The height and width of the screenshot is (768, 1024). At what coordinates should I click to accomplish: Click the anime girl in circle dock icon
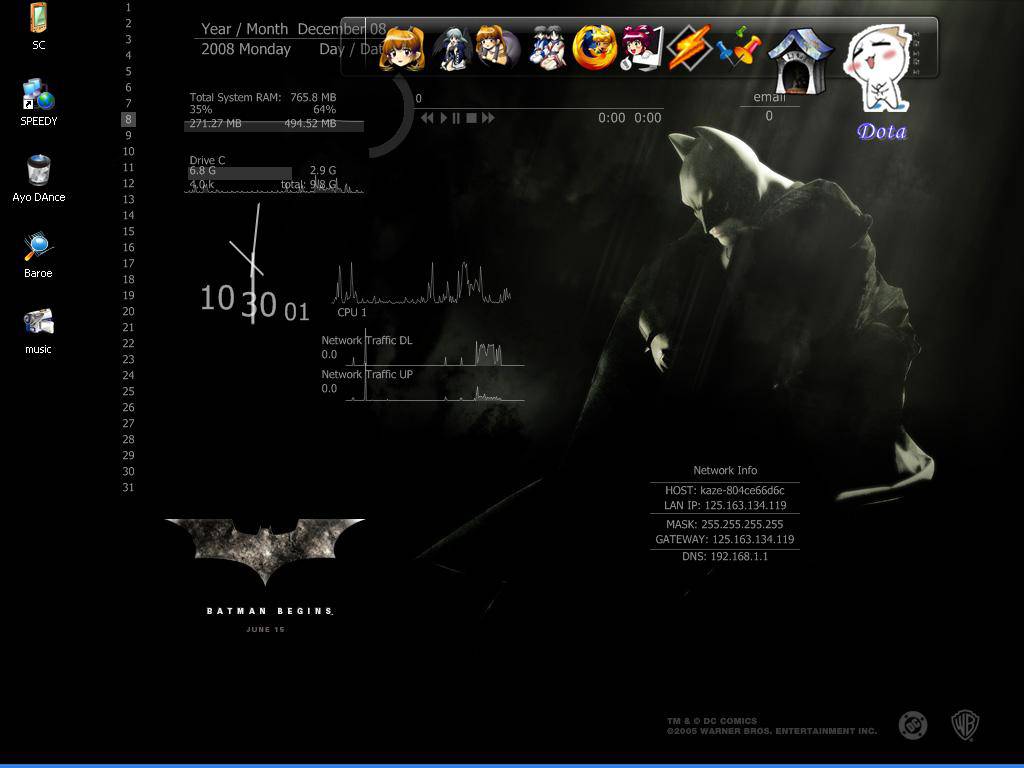pyautogui.click(x=498, y=47)
